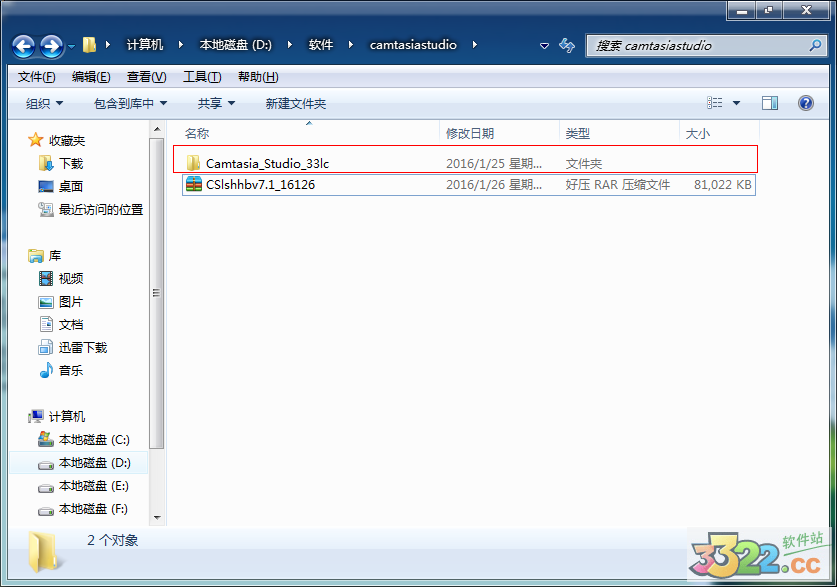Click the CSlshhbv7.1_16126 file name
Image resolution: width=837 pixels, height=587 pixels.
tap(260, 185)
